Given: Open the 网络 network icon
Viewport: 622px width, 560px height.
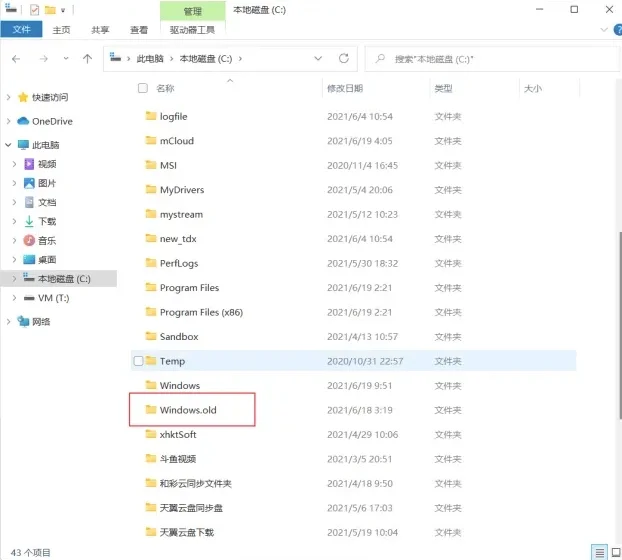Looking at the screenshot, I should click(23, 321).
